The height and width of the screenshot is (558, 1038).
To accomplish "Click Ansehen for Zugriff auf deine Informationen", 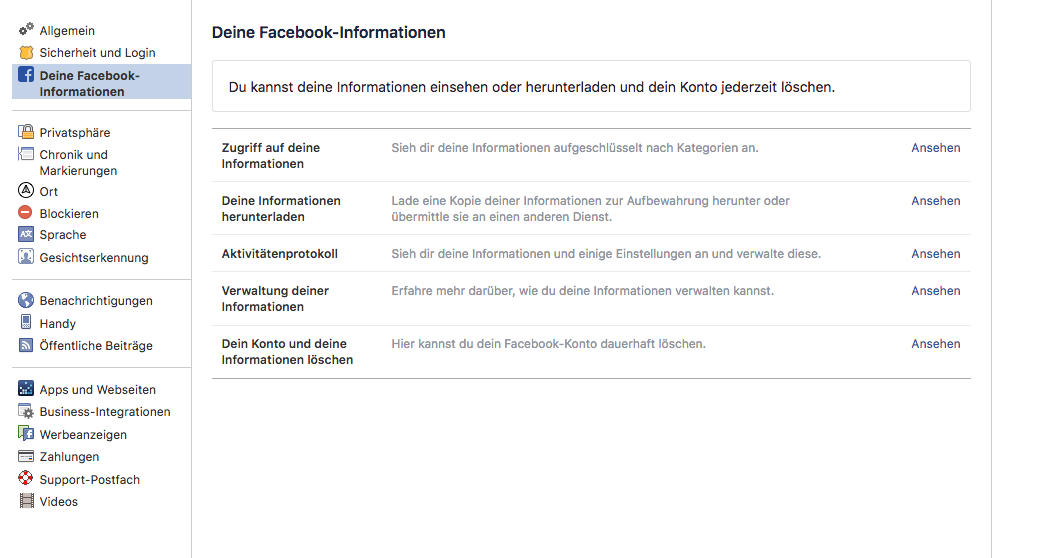I will (x=935, y=147).
